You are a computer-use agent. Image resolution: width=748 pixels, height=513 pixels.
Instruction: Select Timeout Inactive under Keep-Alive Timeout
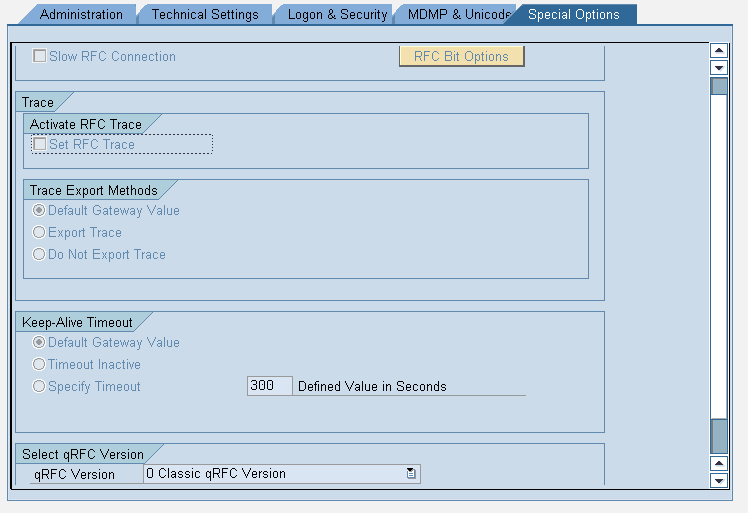39,365
